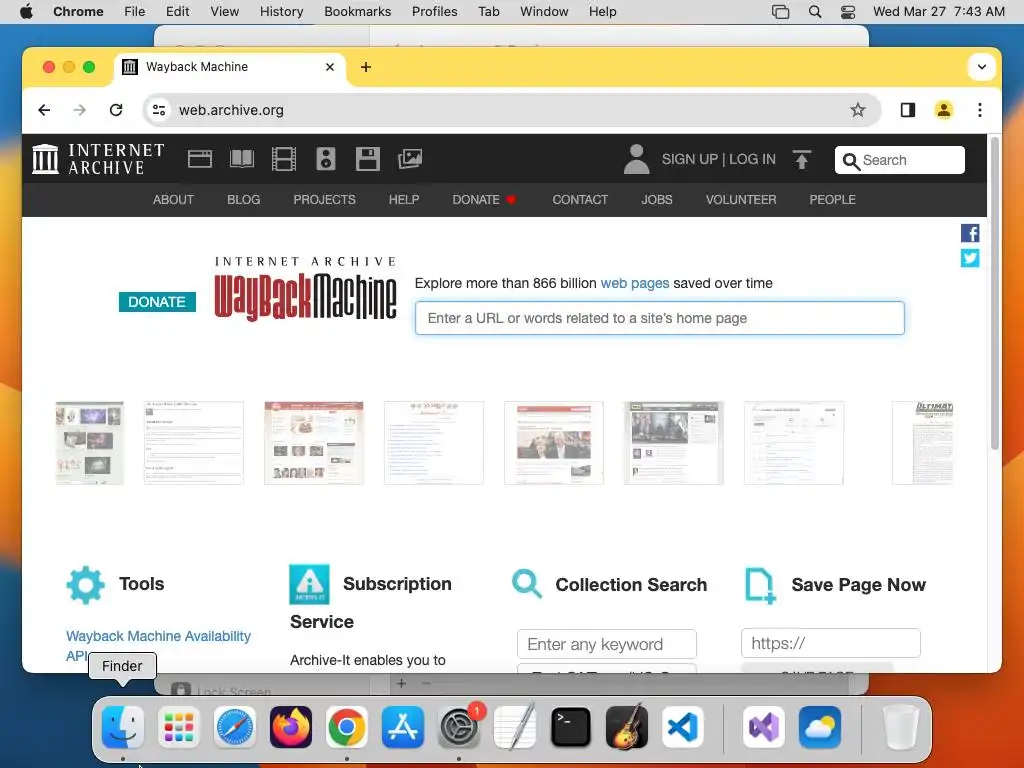Screen dimensions: 1024x768
Task: Click the Upload arrow icon
Action: 802,159
